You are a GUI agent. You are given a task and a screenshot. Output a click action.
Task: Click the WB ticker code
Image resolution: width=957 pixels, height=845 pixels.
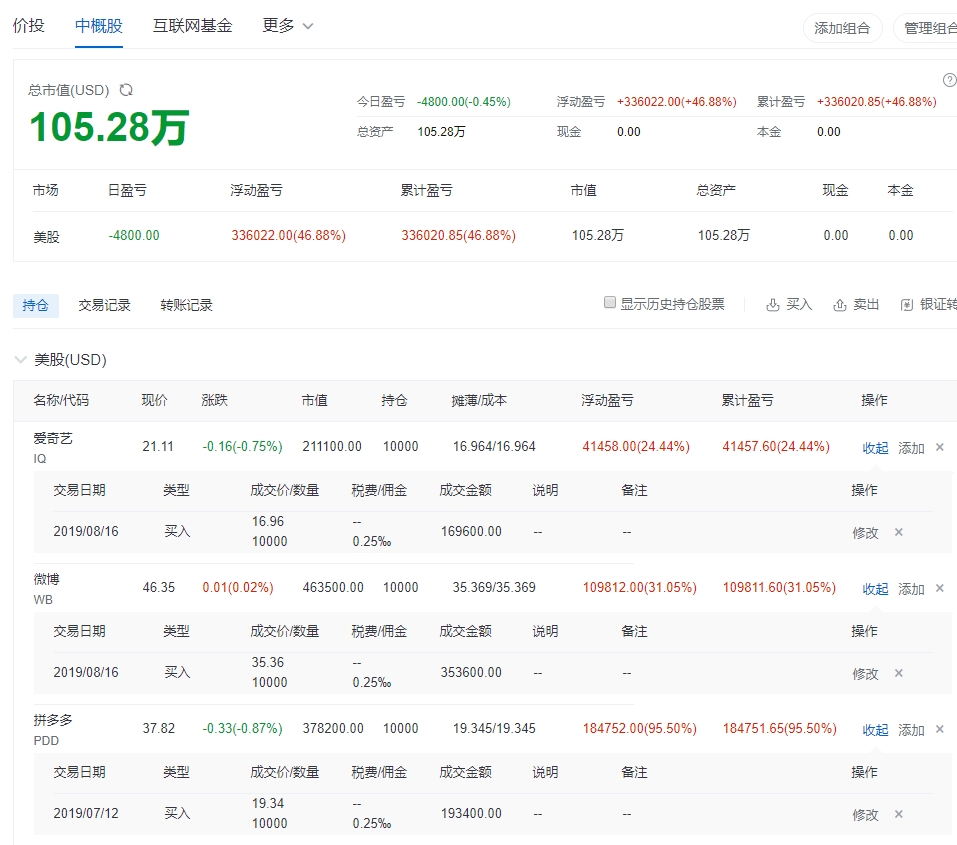(x=43, y=600)
